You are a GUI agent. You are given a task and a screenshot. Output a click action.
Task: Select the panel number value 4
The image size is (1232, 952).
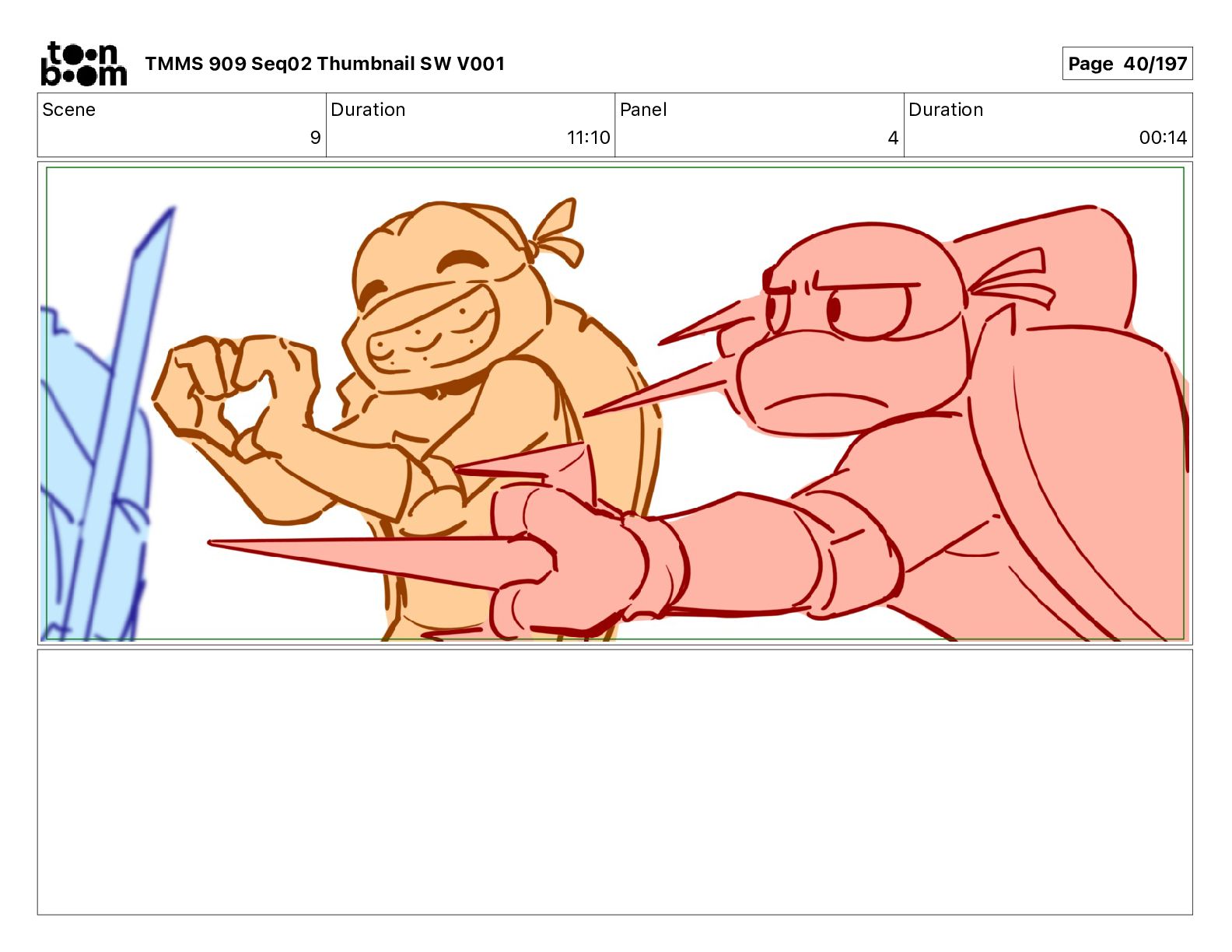893,138
